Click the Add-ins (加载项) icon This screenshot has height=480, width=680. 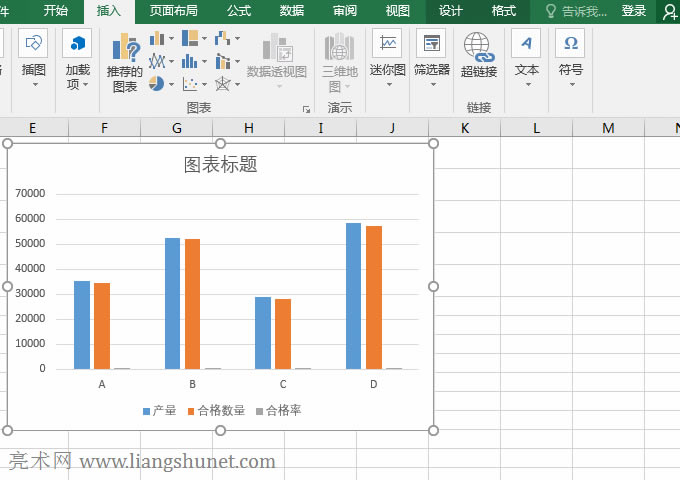click(77, 43)
